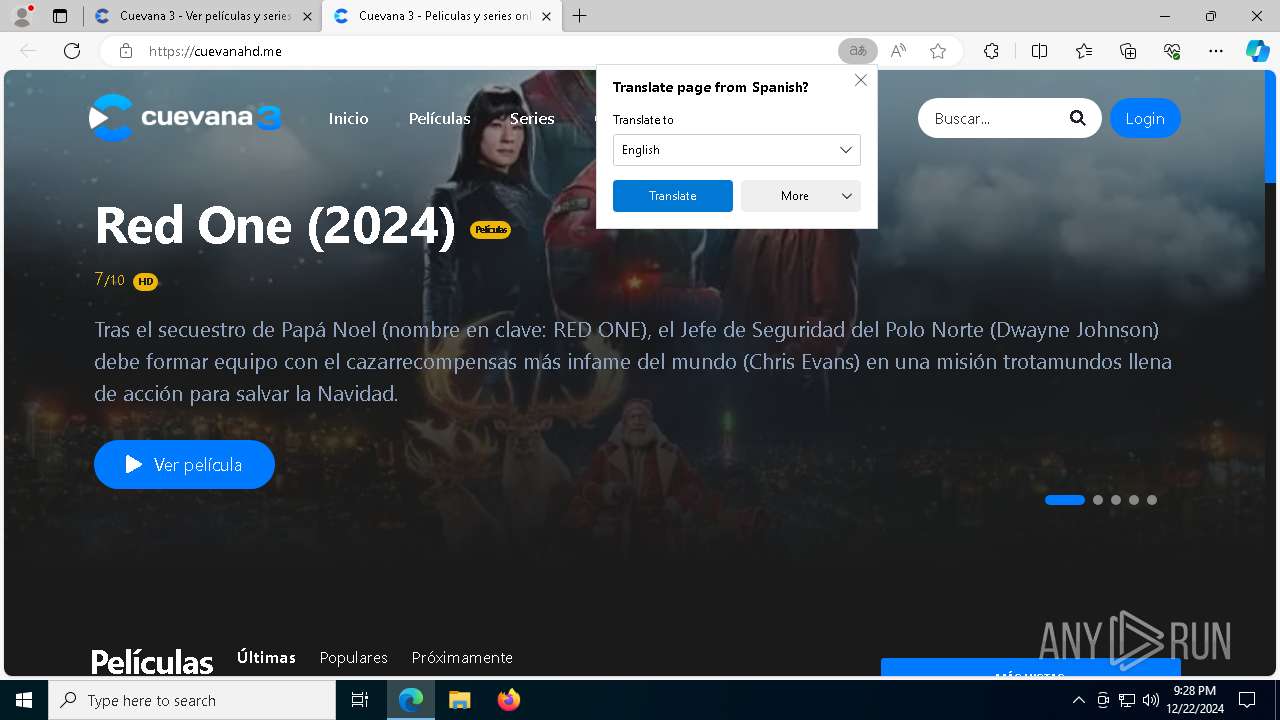
Task: Open Películas in site navigation
Action: [x=439, y=118]
